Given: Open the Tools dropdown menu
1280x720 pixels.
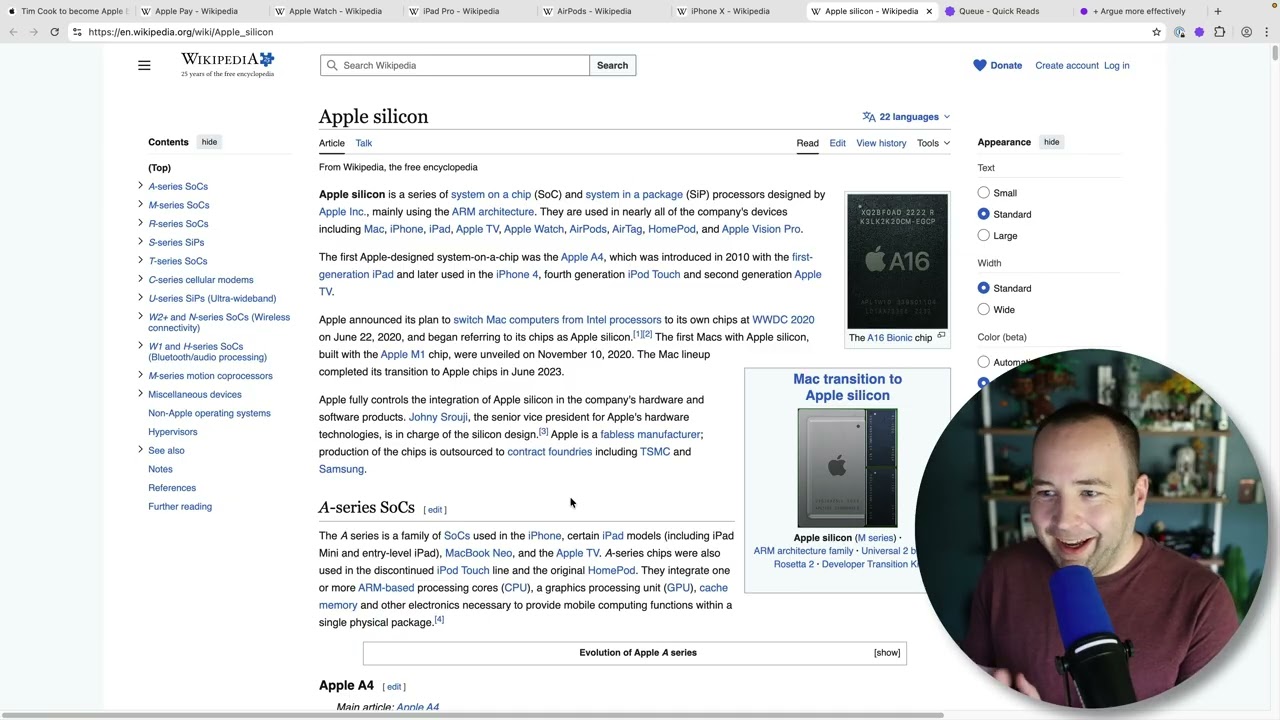Looking at the screenshot, I should click(934, 143).
